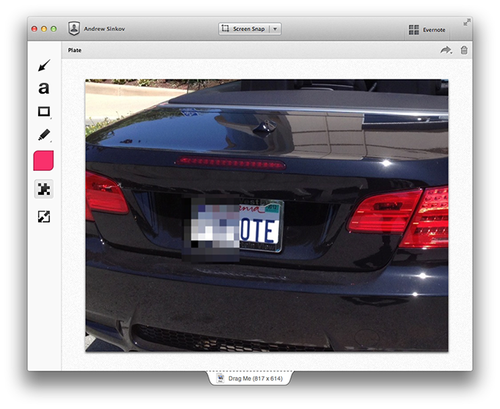Image resolution: width=500 pixels, height=409 pixels.
Task: Select the Rectangle shape tool
Action: tap(44, 111)
